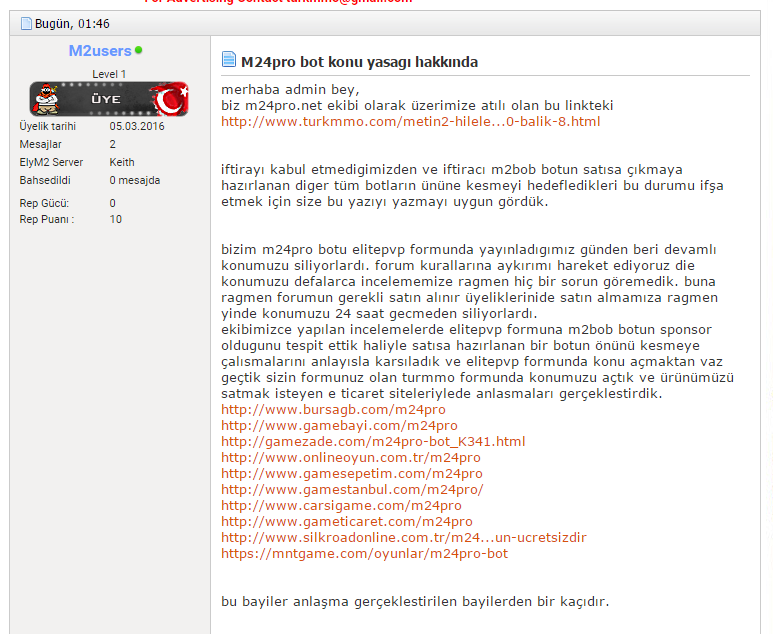Open the silkroadonline.com.tr link
The image size is (773, 634).
click(404, 537)
